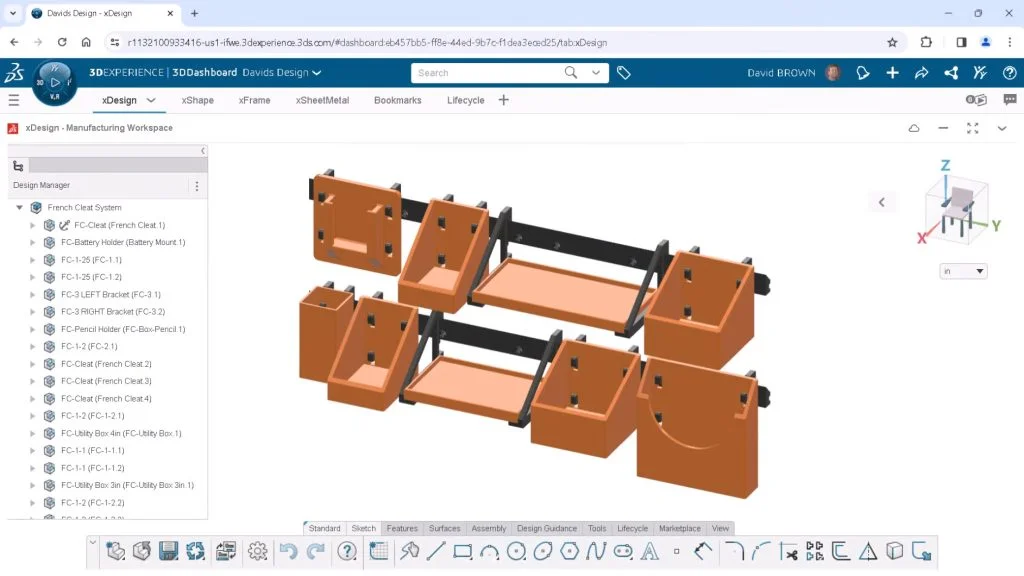Select the Line sketch tool
Screen dimensions: 1024x576
pyautogui.click(x=436, y=551)
